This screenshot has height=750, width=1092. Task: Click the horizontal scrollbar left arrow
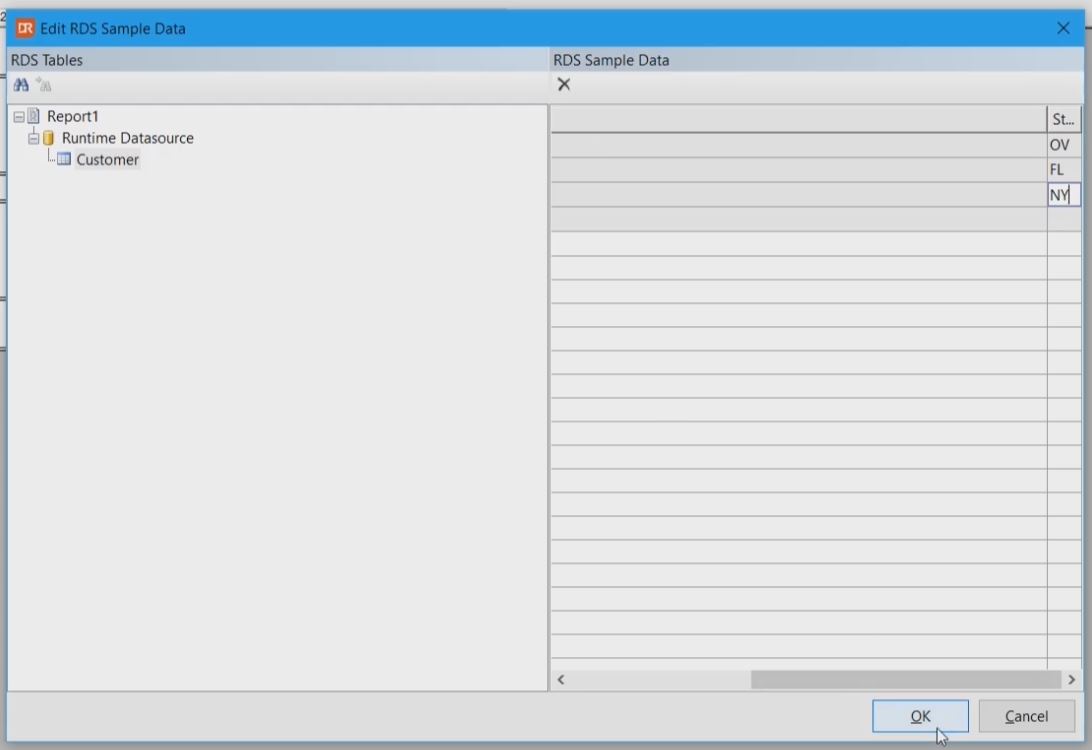pyautogui.click(x=561, y=680)
